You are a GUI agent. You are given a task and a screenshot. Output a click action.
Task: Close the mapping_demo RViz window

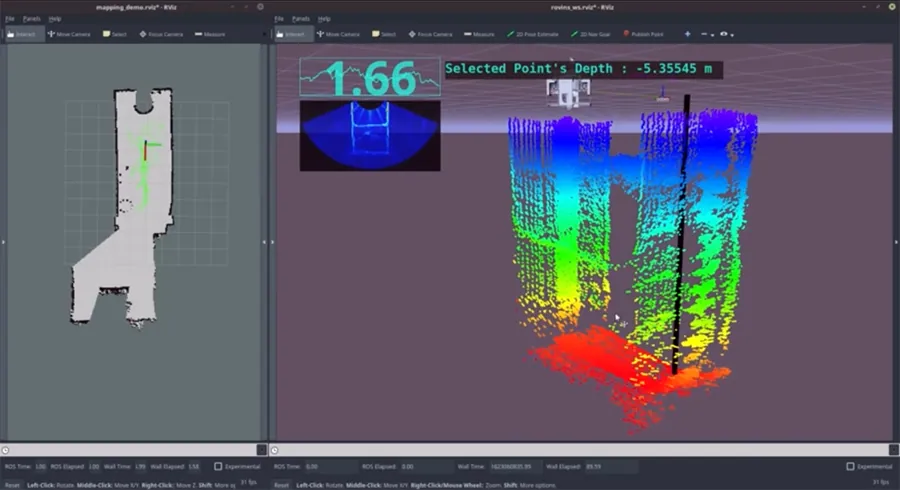(x=260, y=7)
